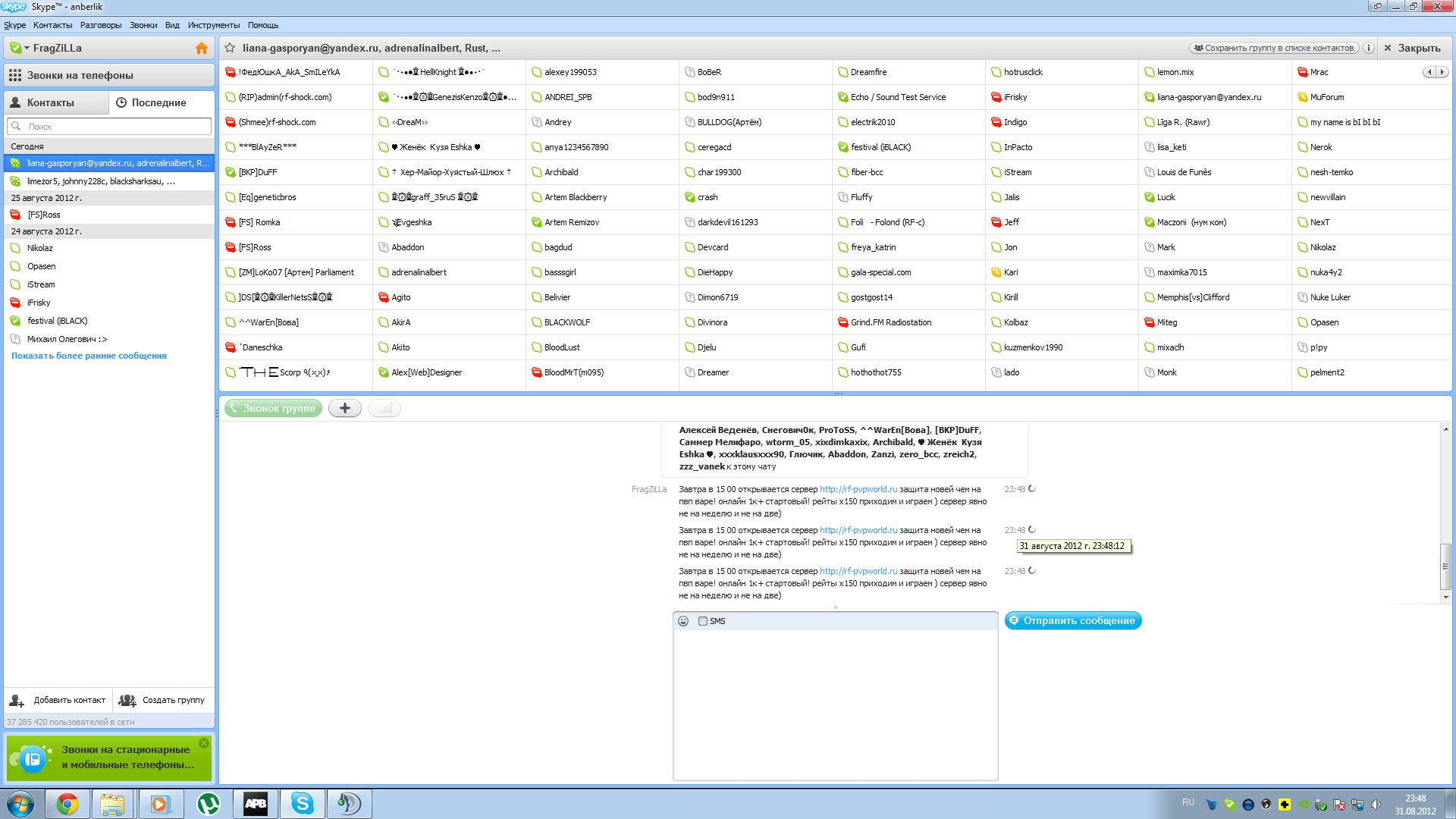The image size is (1456, 819).
Task: Star the group conversation as favorite
Action: coord(230,48)
